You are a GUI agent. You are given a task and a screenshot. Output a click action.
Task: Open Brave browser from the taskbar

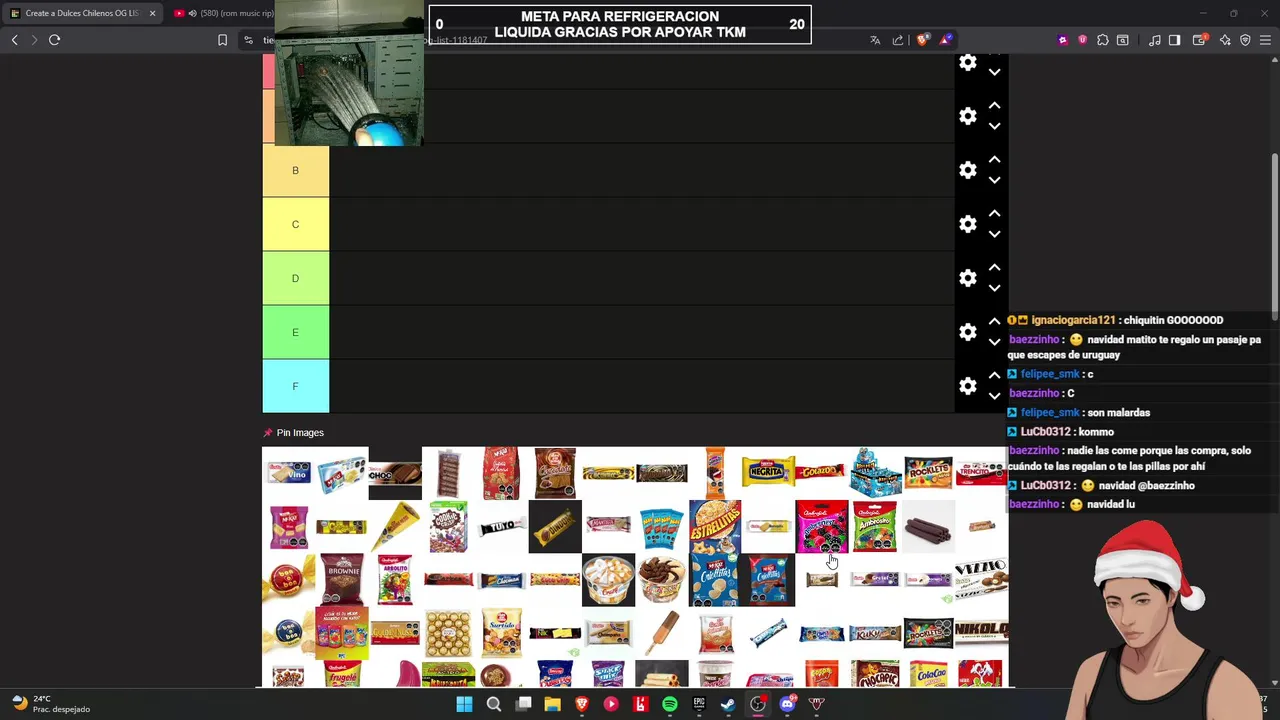pyautogui.click(x=582, y=704)
